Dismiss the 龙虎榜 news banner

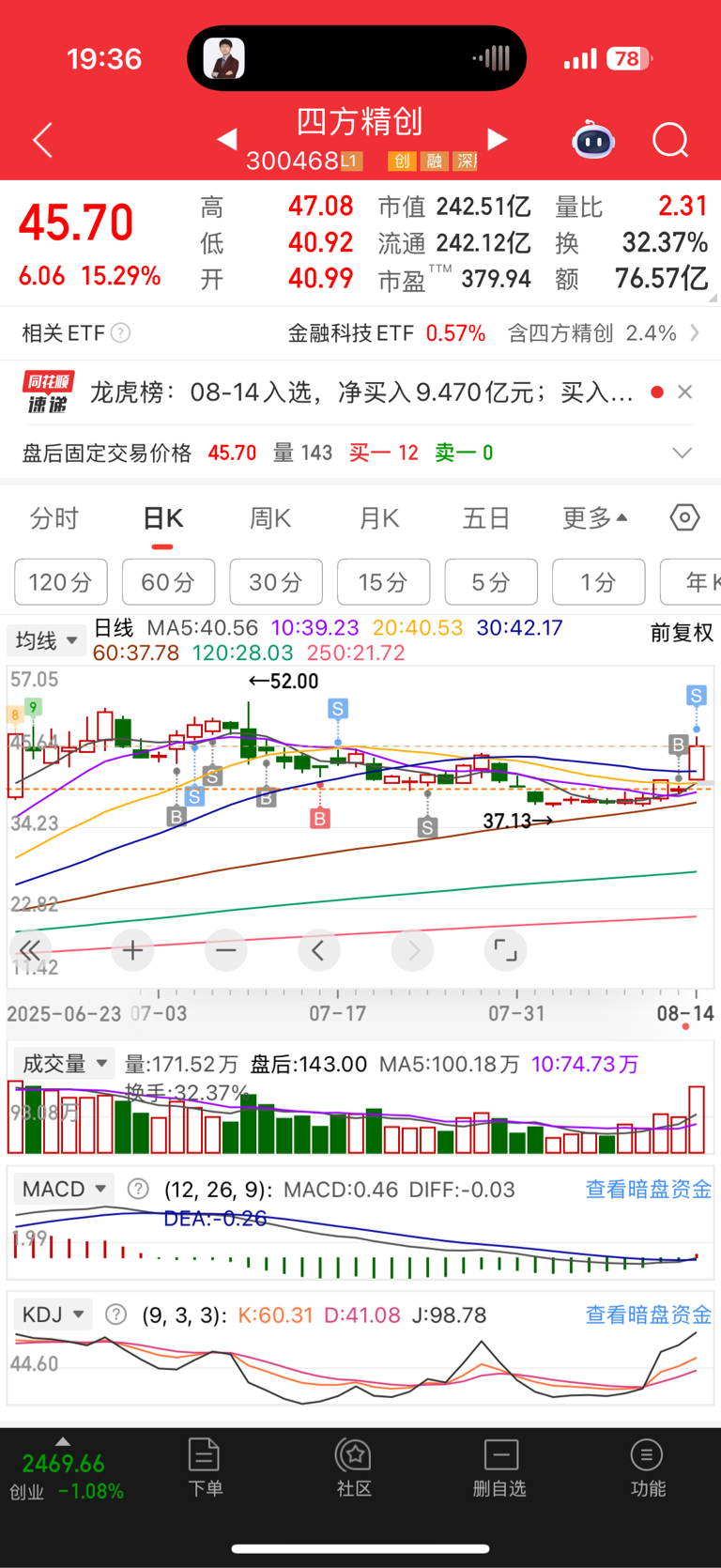tap(685, 392)
